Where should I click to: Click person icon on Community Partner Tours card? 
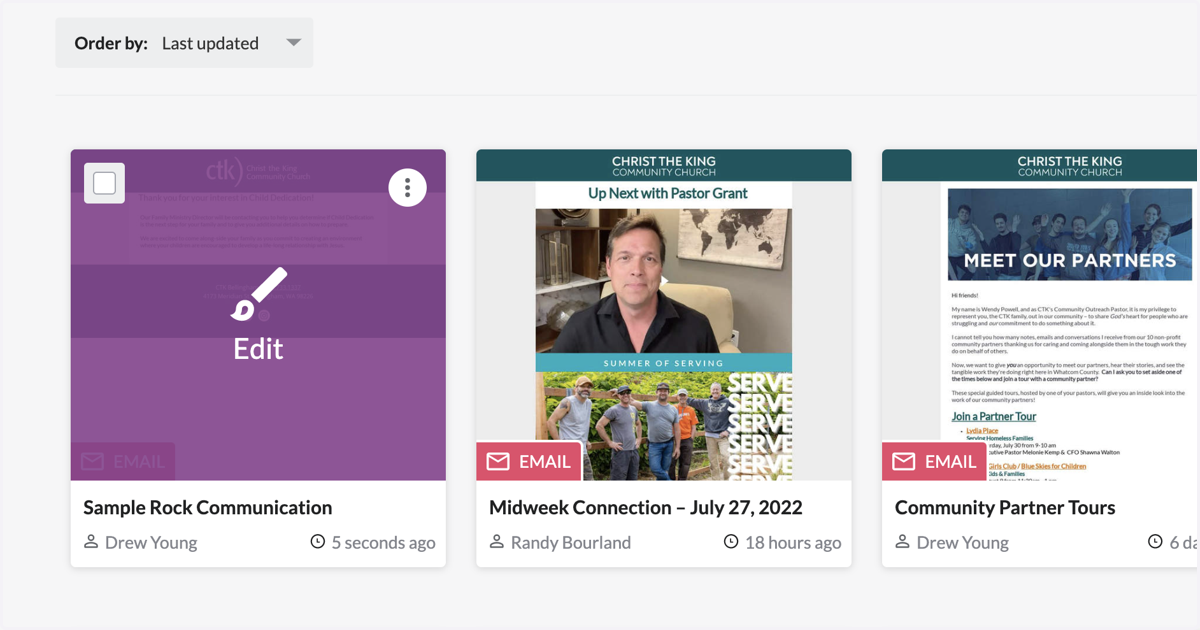(903, 542)
